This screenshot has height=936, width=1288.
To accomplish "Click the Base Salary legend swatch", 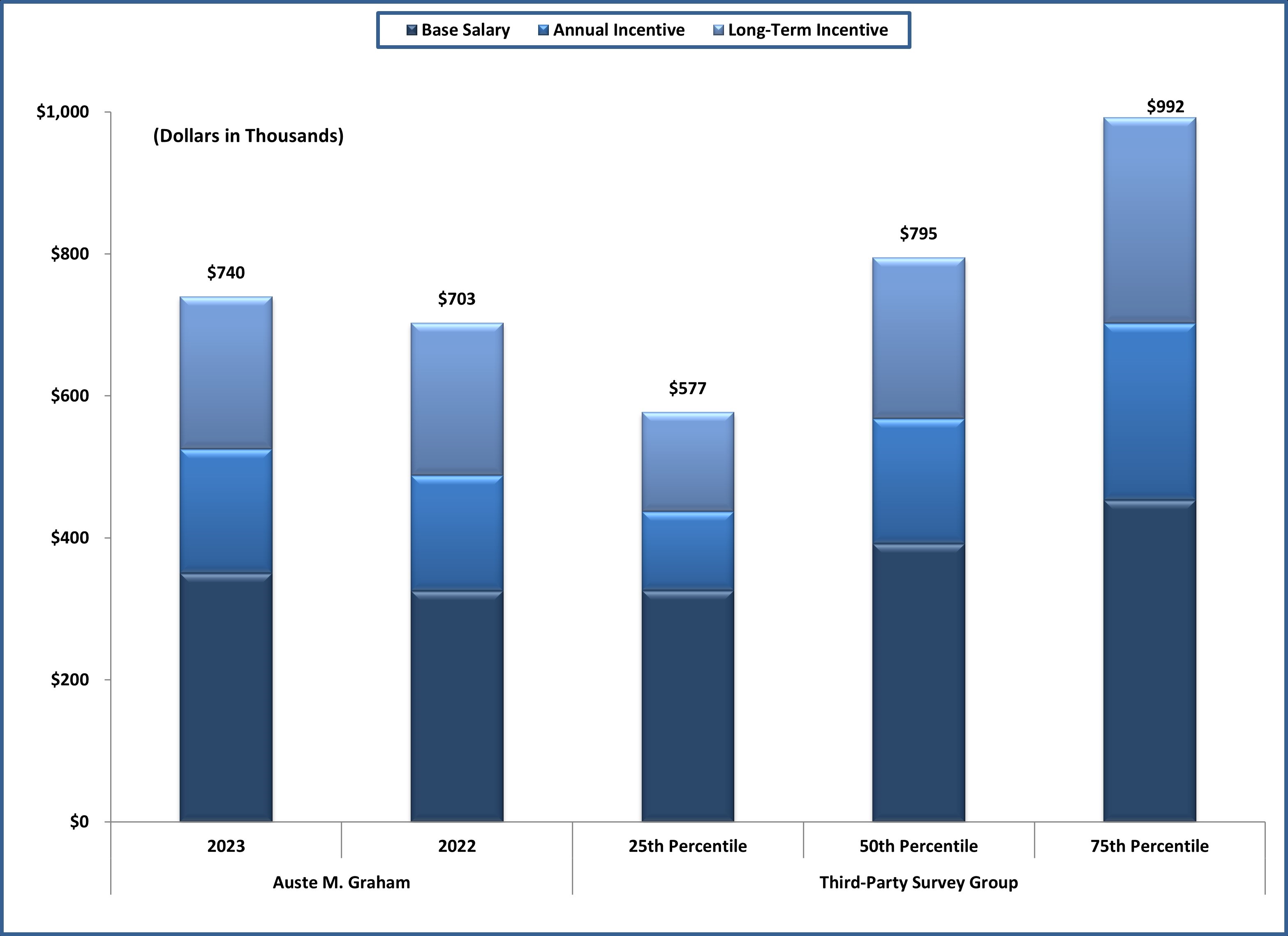I will (412, 30).
